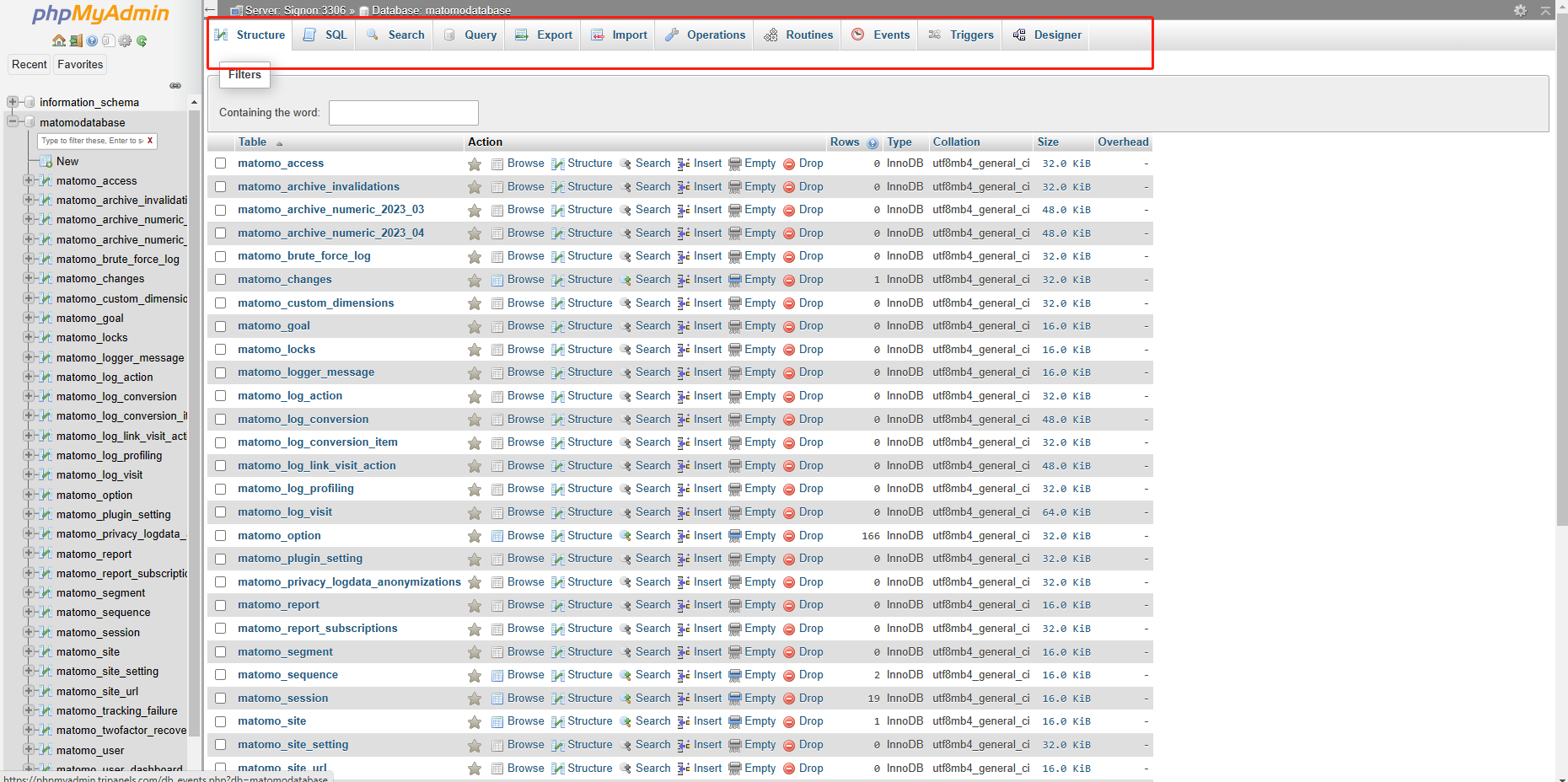Select checkbox for matomo_brute_force_log

coord(220,256)
